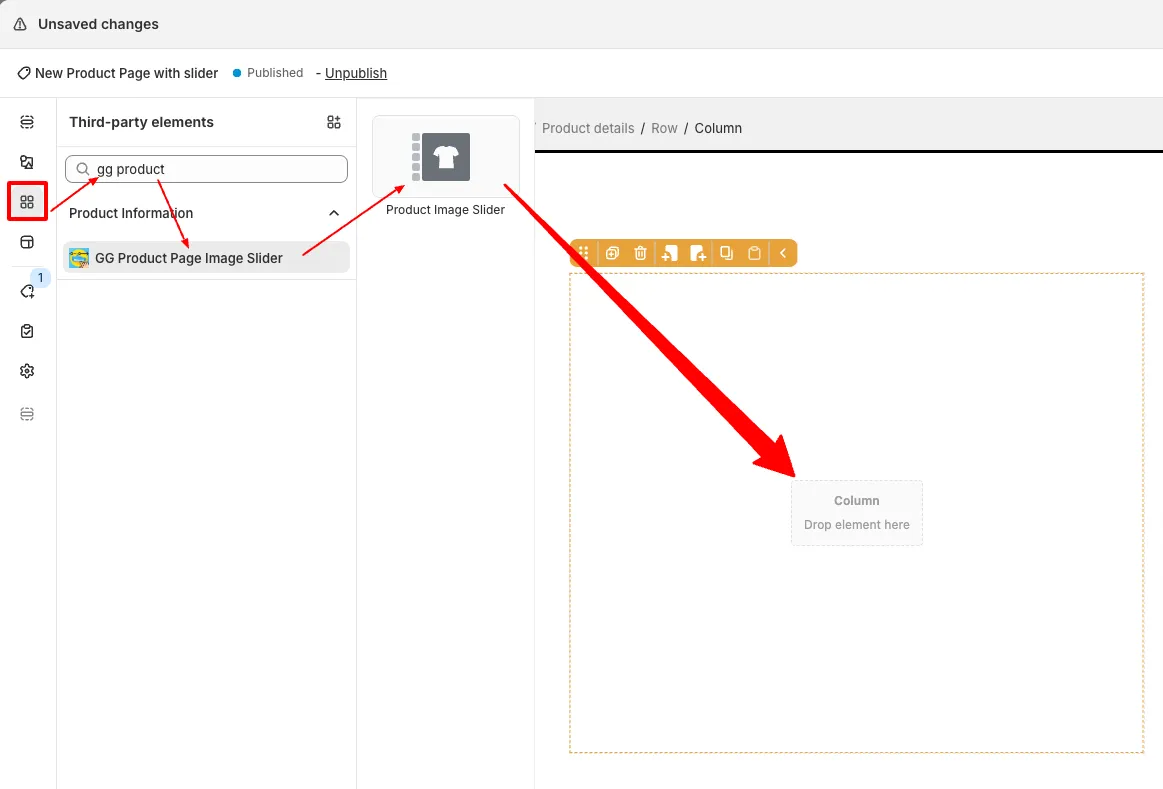Add a new element before the Column
The width and height of the screenshot is (1163, 789).
[x=670, y=253]
